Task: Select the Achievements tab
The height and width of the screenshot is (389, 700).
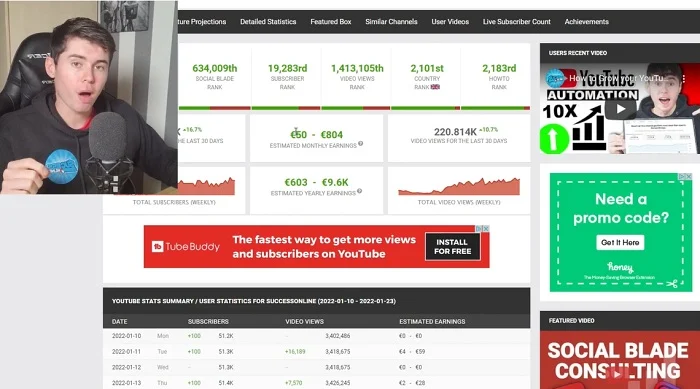Action: 586,21
